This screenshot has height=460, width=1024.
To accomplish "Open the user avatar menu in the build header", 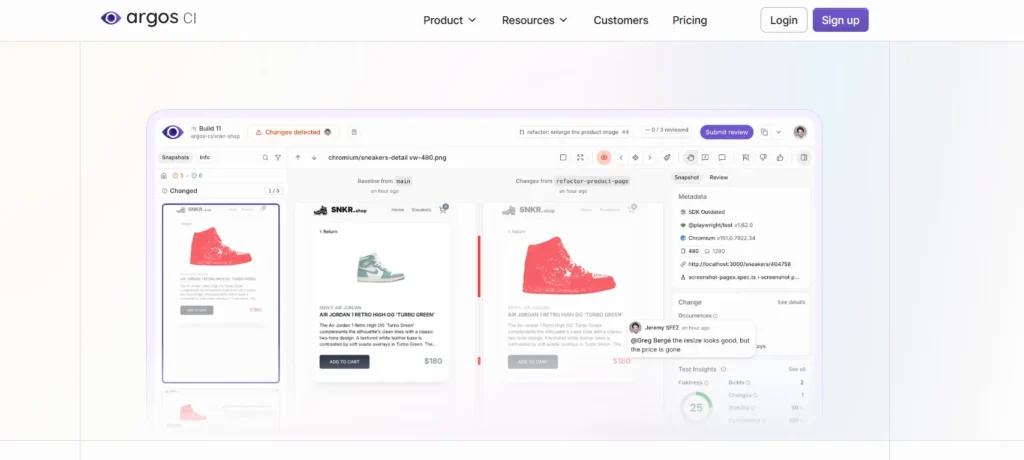I will coord(800,132).
